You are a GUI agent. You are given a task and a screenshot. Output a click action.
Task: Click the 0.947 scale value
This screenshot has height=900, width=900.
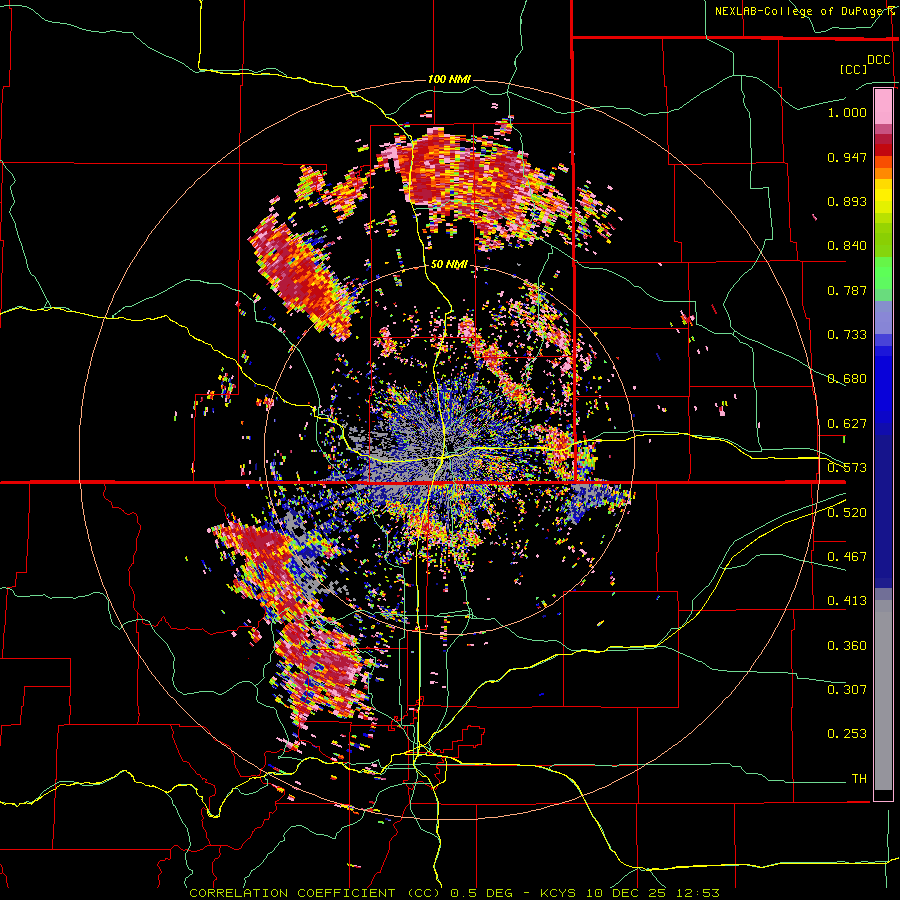tap(847, 157)
